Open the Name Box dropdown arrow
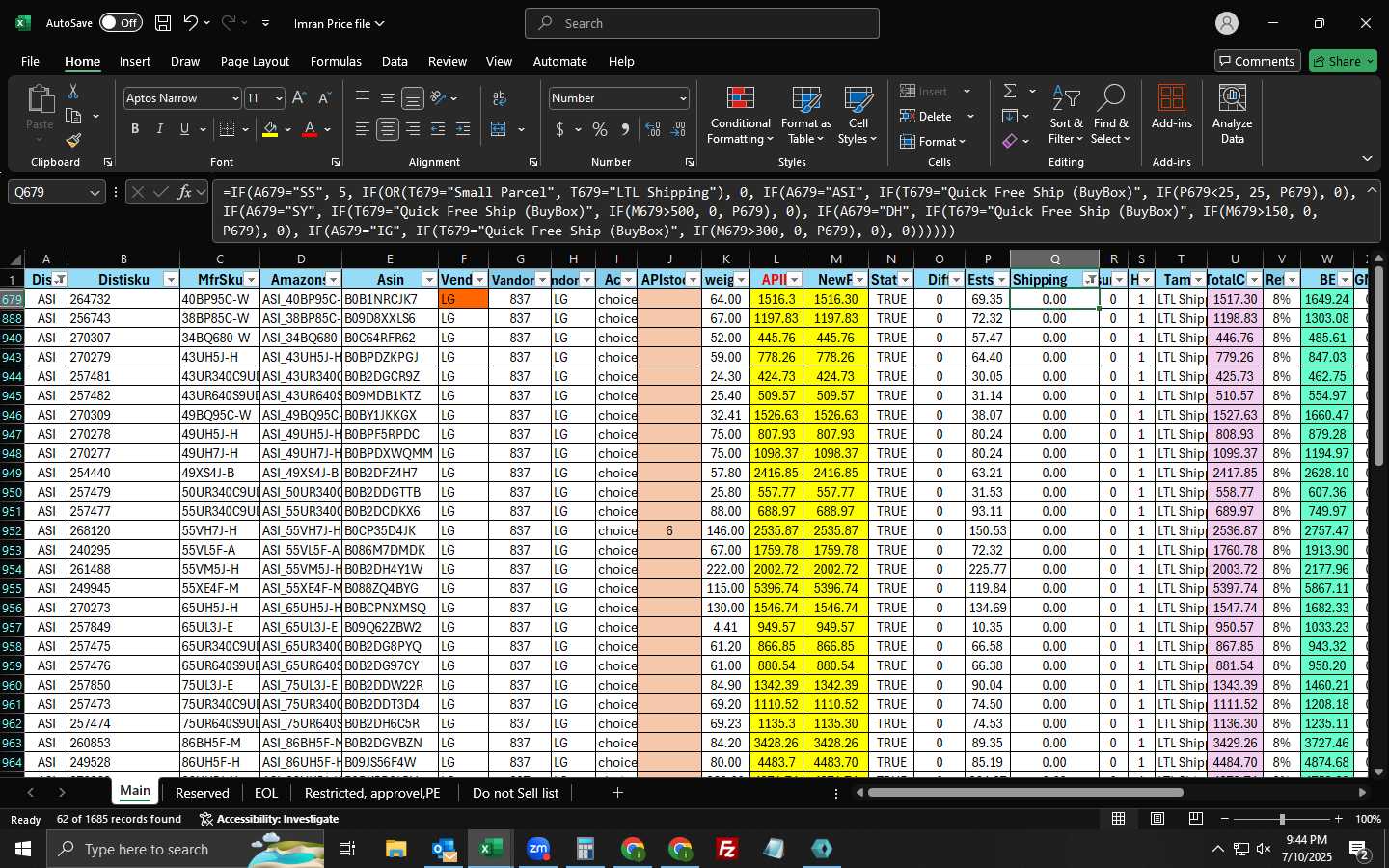Screen dimensions: 1389x868 tap(95, 192)
